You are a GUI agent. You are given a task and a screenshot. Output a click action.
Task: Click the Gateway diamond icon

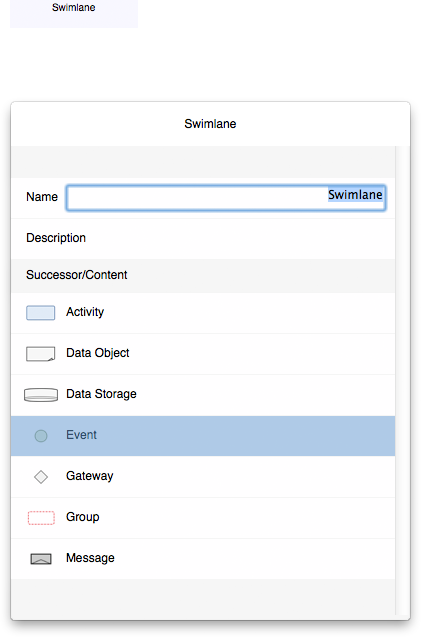pos(41,477)
